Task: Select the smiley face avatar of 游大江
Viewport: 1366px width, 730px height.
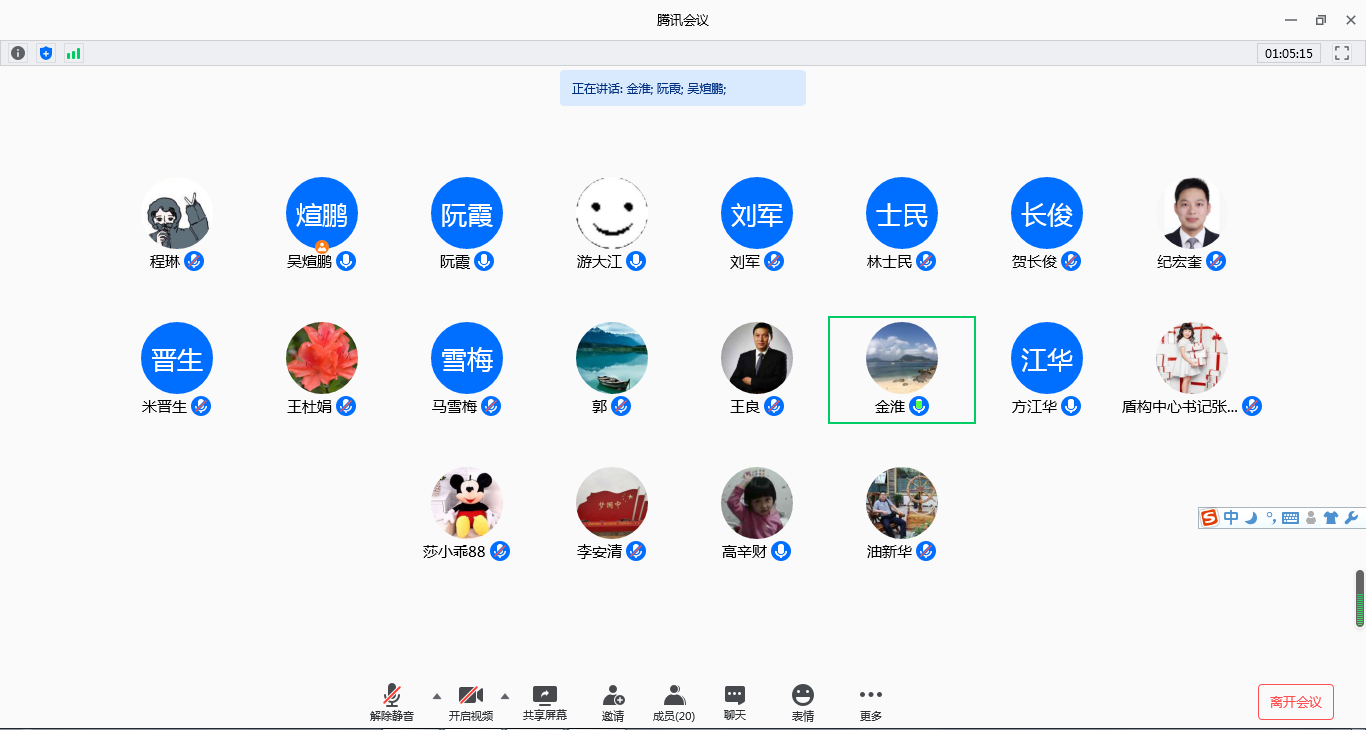Action: [612, 213]
